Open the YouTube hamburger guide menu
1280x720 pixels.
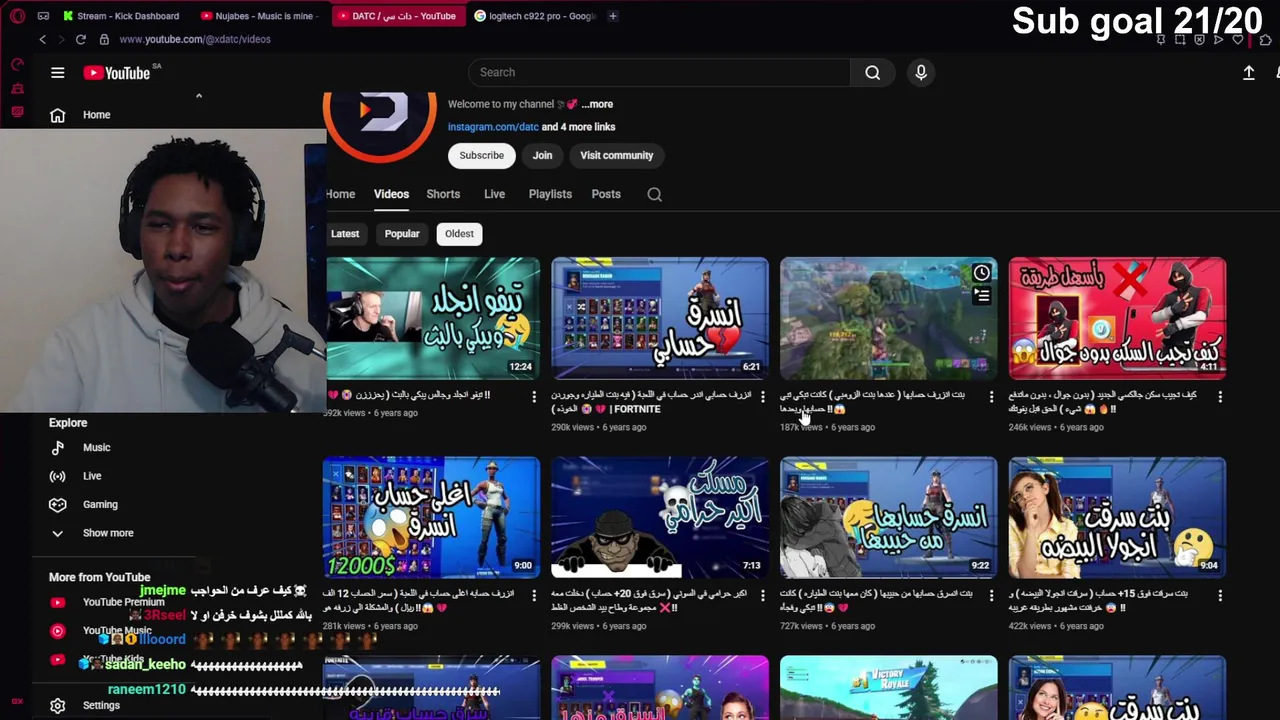(58, 72)
